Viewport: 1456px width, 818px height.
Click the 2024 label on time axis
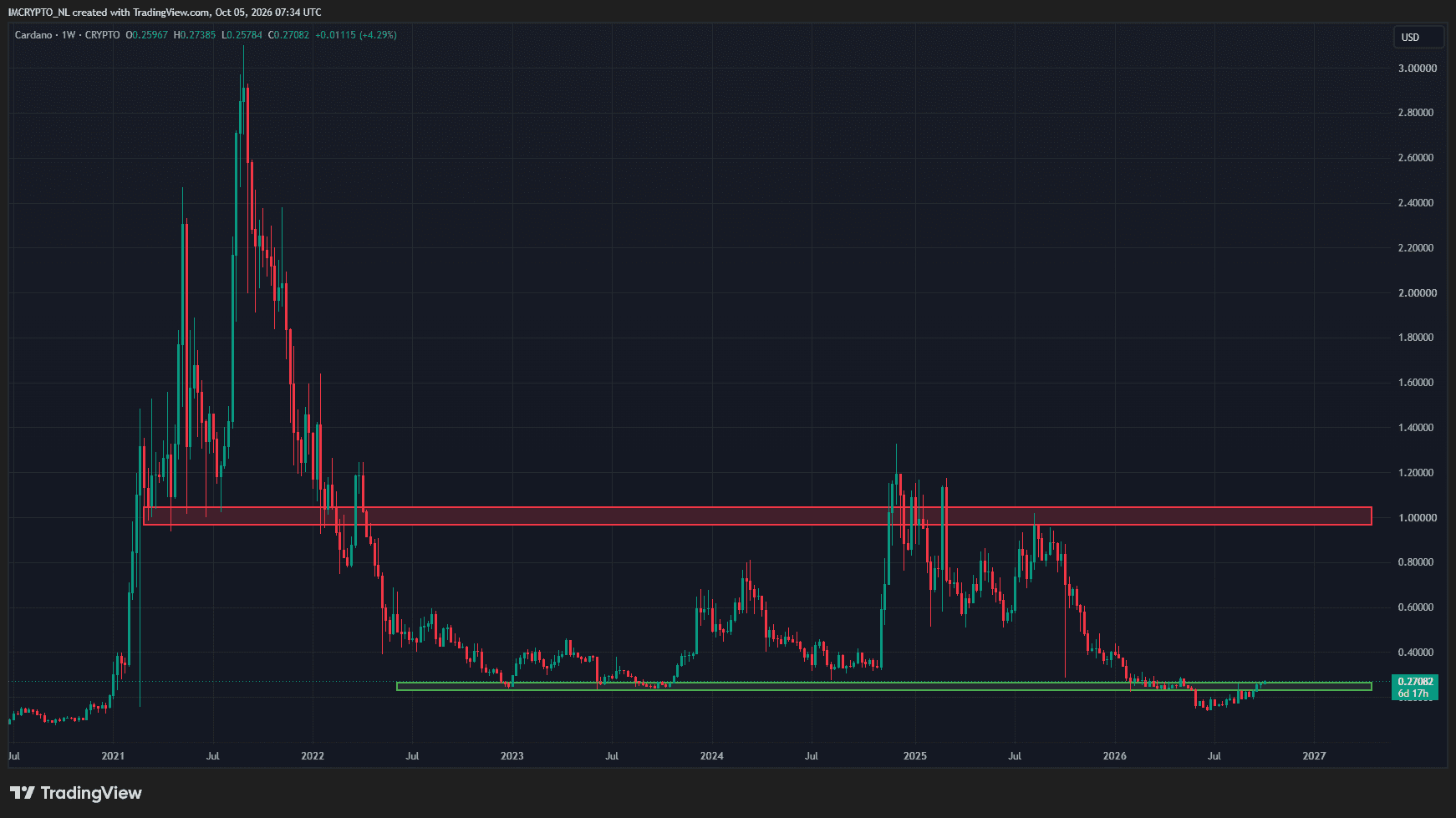(711, 756)
